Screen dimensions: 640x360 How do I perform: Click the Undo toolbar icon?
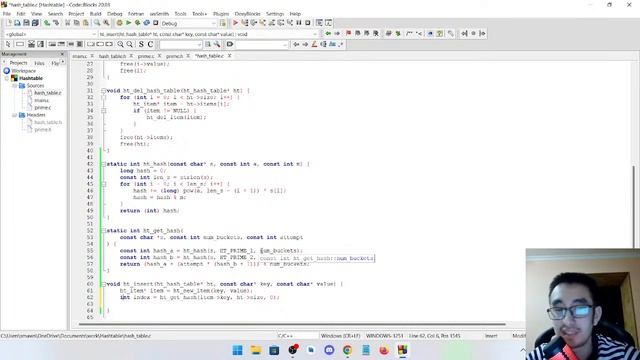[47, 23]
